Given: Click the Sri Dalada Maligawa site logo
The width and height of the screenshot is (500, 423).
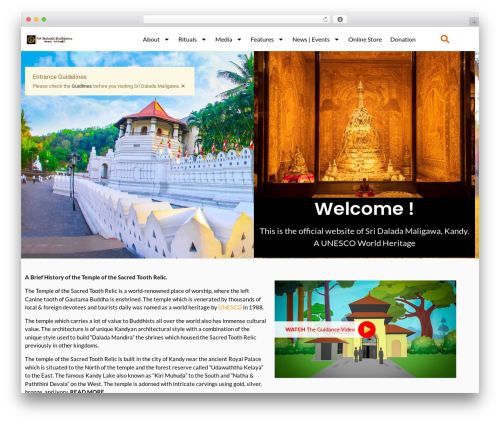Looking at the screenshot, I should click(49, 39).
